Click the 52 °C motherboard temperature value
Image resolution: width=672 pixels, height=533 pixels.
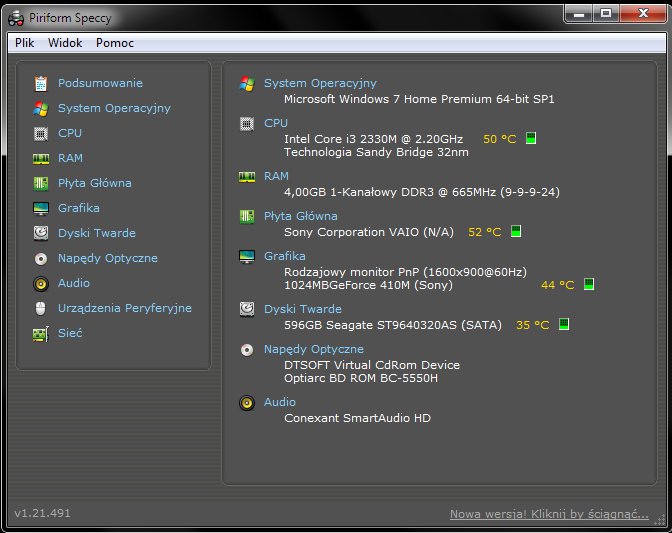coord(484,232)
